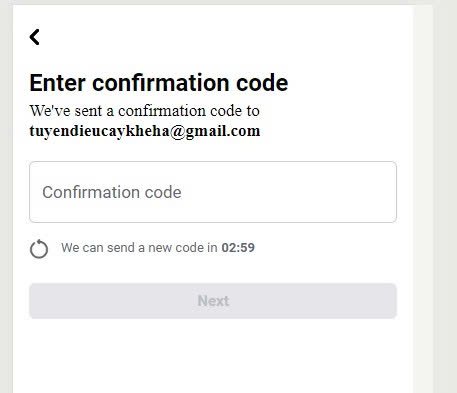
Task: Click the 02:59 countdown timer
Action: tap(238, 248)
